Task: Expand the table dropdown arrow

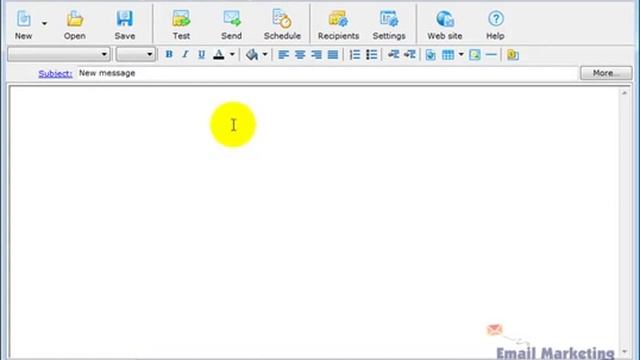Action: [x=461, y=54]
